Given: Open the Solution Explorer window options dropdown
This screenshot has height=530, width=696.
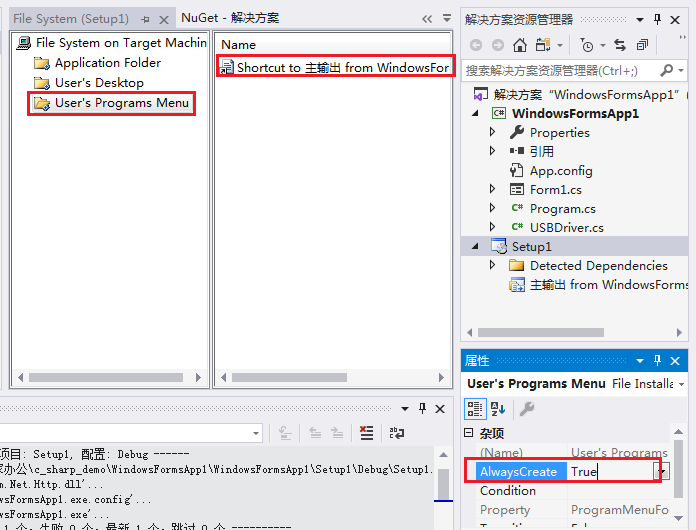Looking at the screenshot, I should click(x=640, y=20).
